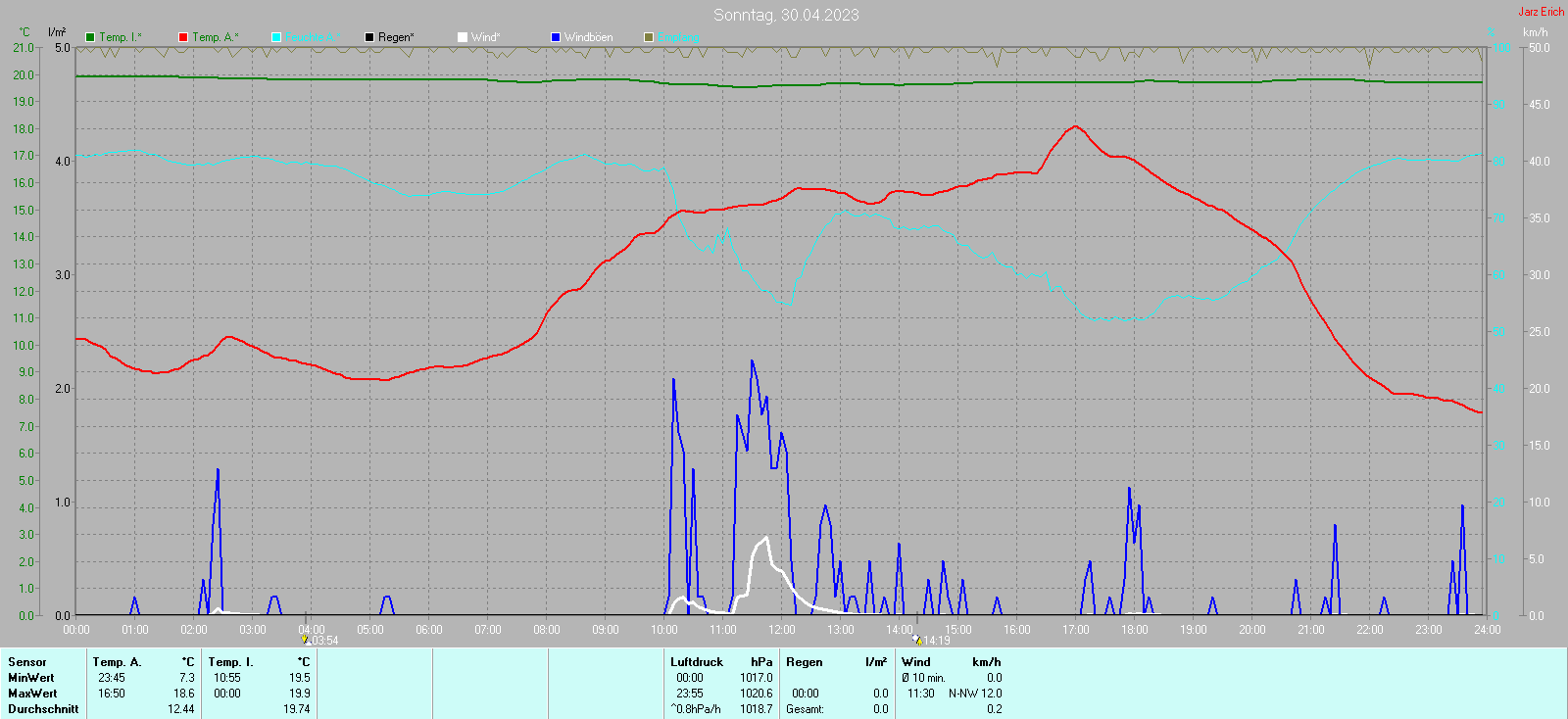This screenshot has width=1568, height=719.
Task: Select the minimum outdoor temperature value 7.3
Action: 187,678
